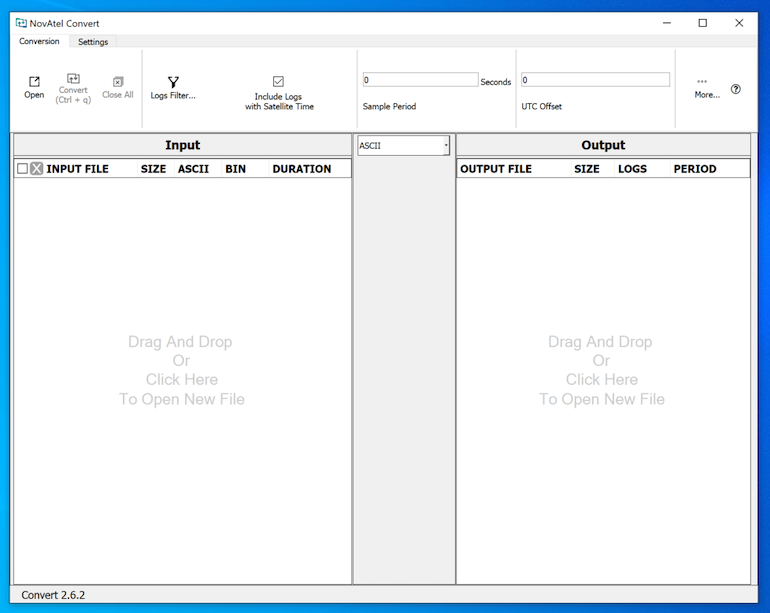Switch to the Settings tab

pyautogui.click(x=93, y=42)
